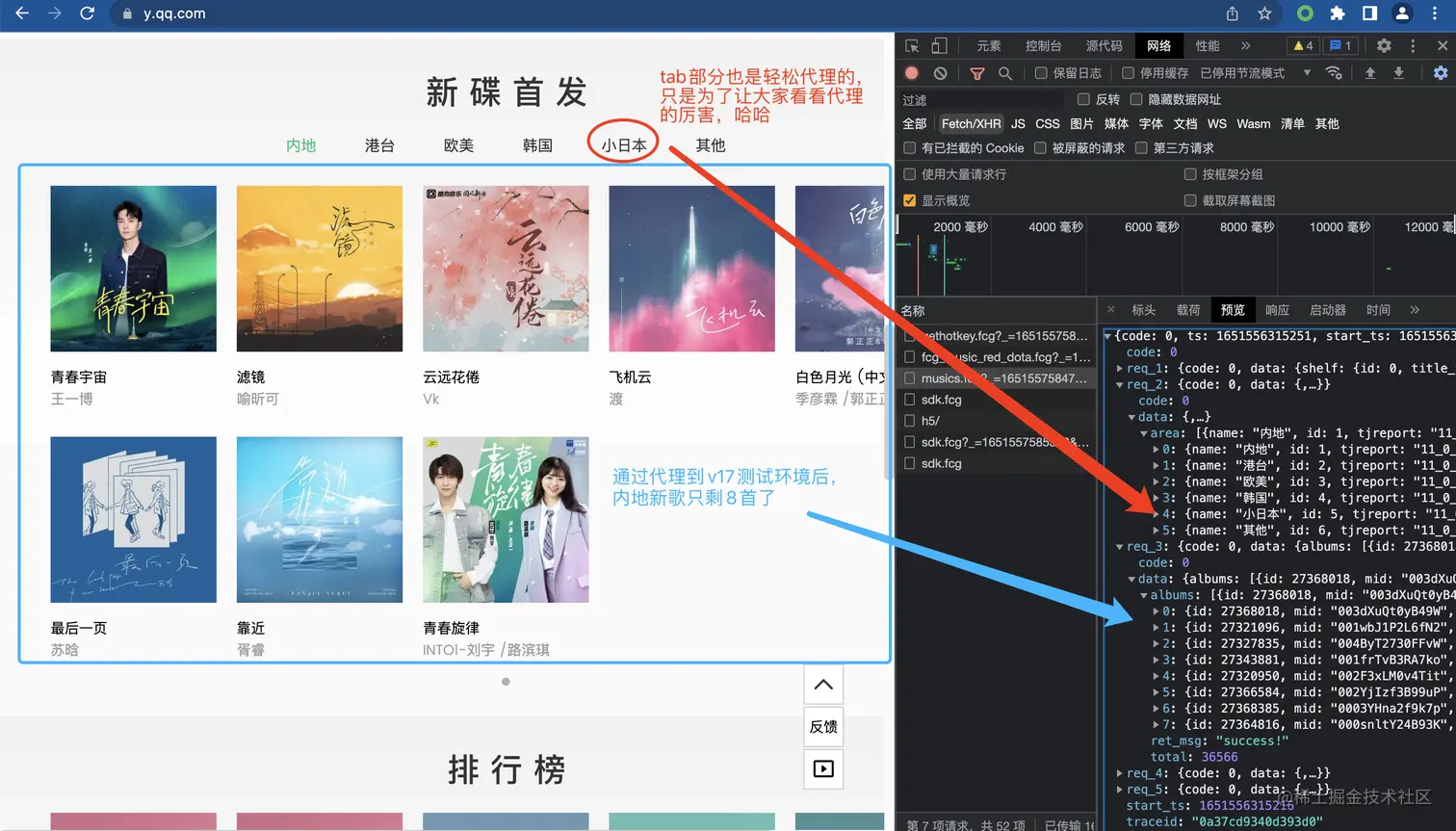Viewport: 1456px width, 831px height.
Task: Collapse the req_3 node
Action: click(1119, 547)
